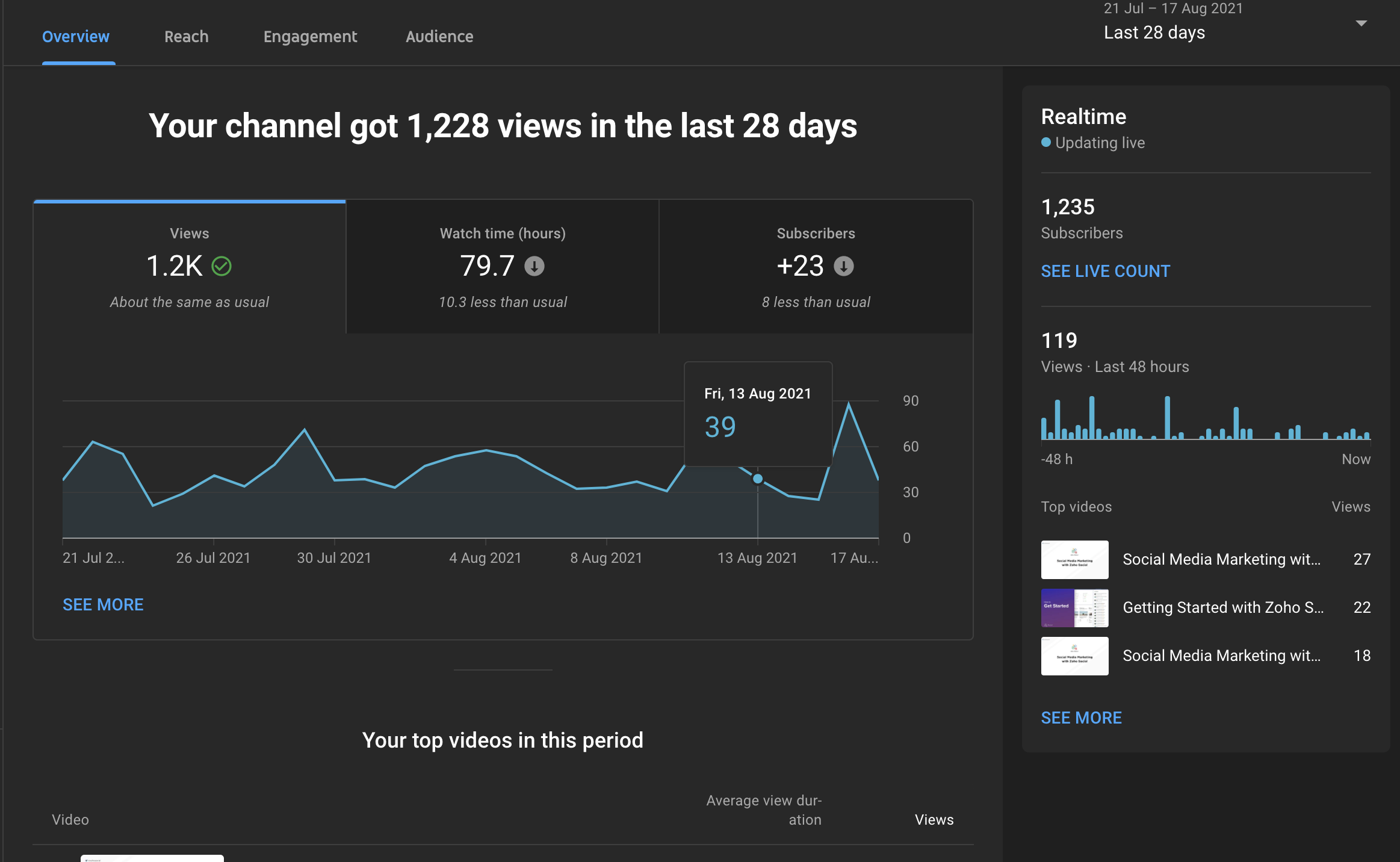
Task: Expand Last 28 days period selector
Action: click(x=1154, y=33)
